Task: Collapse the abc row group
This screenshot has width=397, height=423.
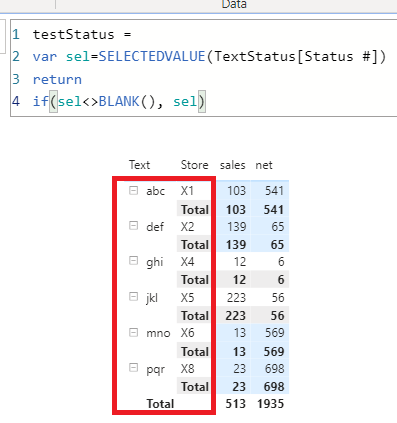Action: [x=133, y=190]
